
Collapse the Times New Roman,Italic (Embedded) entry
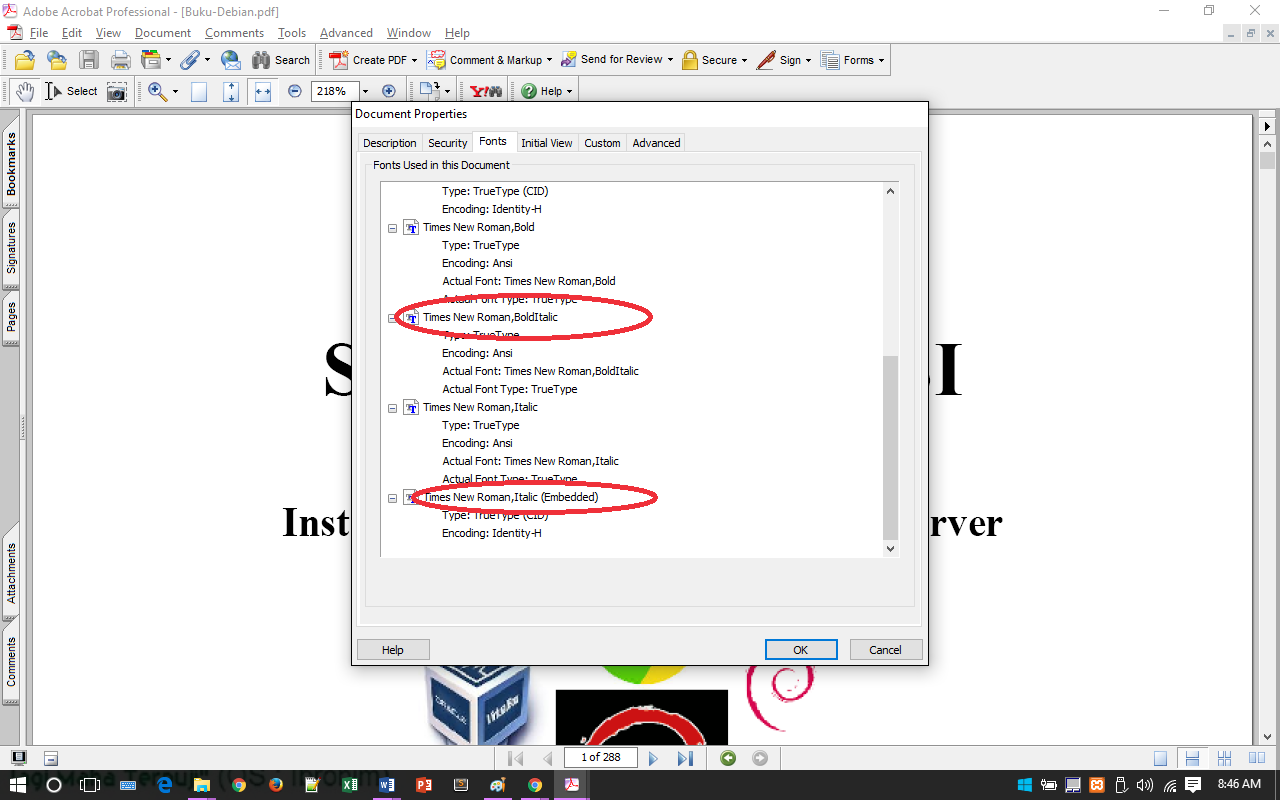click(392, 497)
